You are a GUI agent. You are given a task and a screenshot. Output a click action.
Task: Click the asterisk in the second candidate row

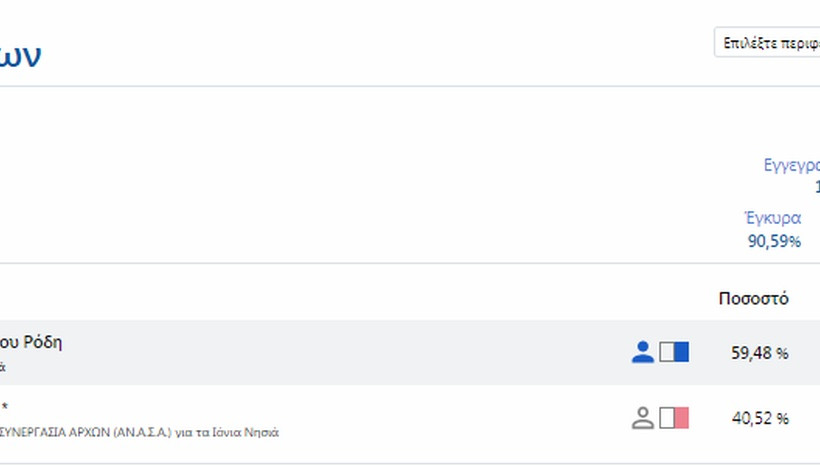tap(5, 407)
